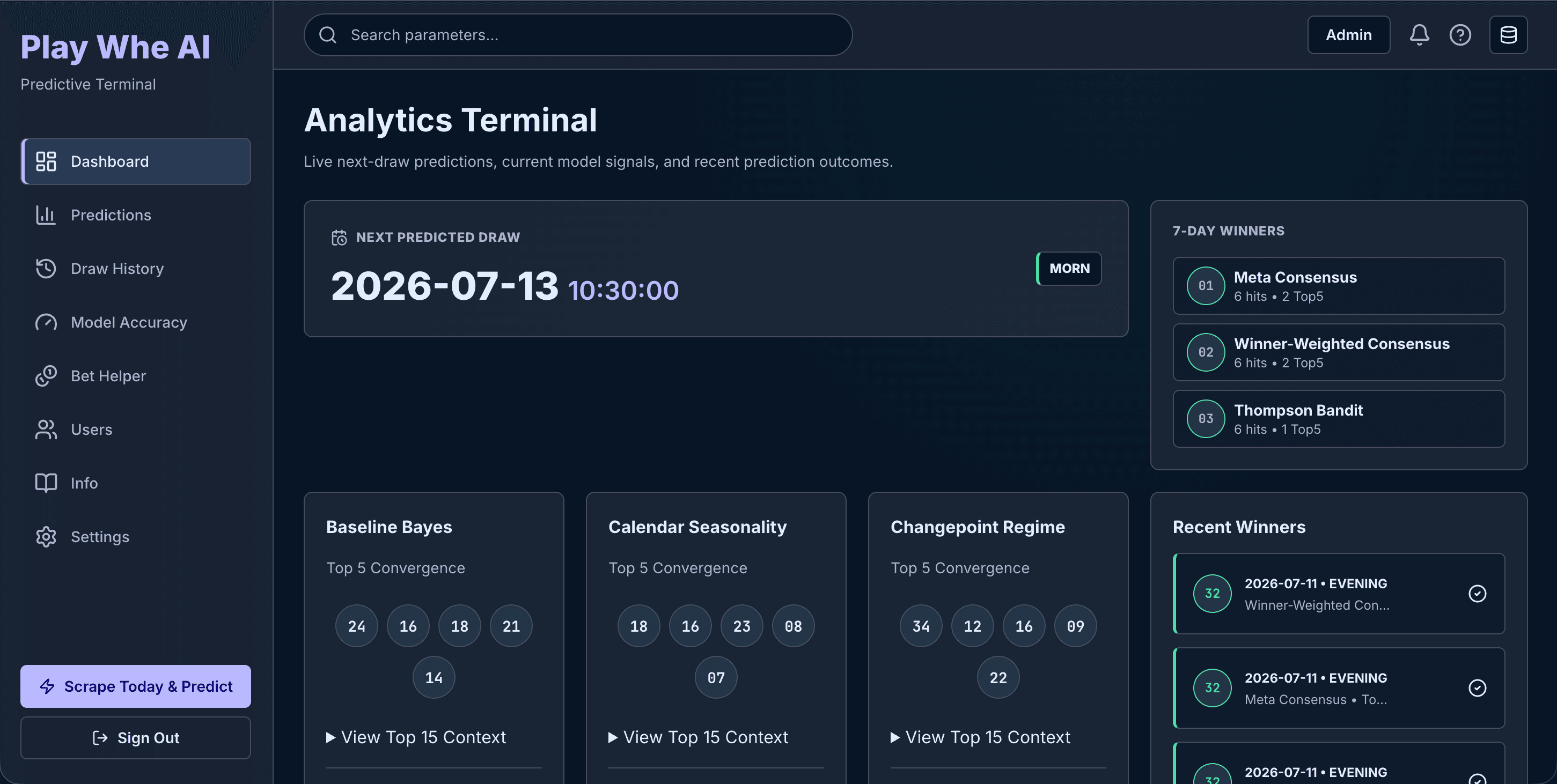Open Settings from the sidebar

[x=136, y=537]
